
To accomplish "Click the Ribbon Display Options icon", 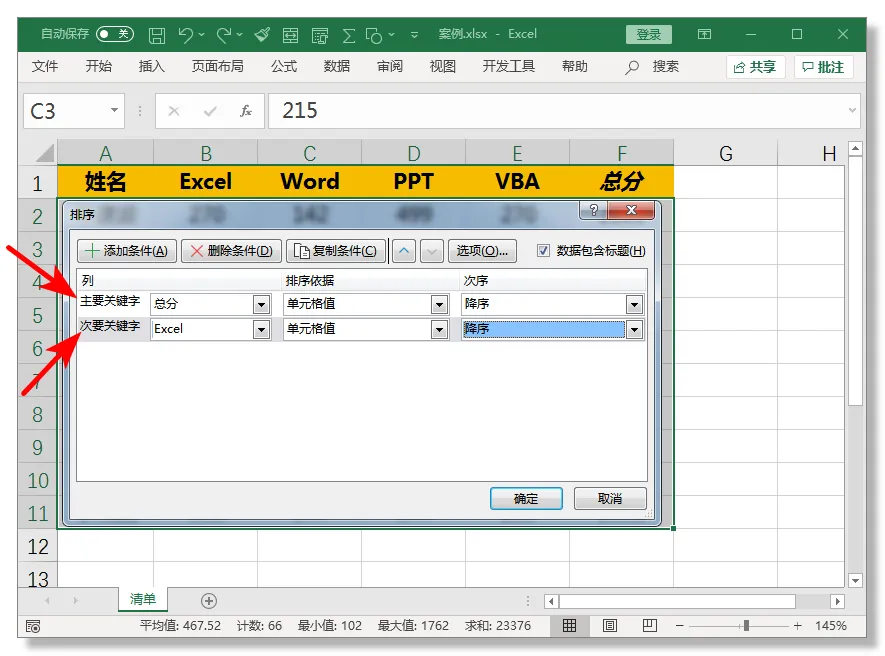I will pyautogui.click(x=704, y=34).
